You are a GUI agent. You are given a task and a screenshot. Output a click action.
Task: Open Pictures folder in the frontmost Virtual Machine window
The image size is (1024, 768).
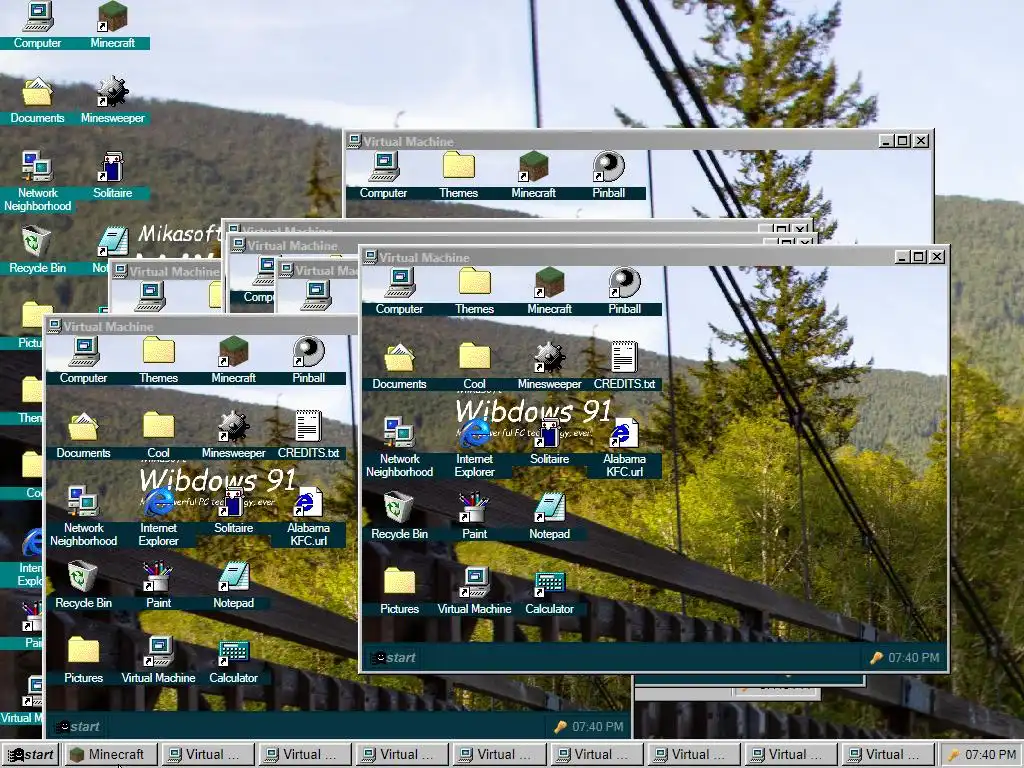(x=399, y=592)
